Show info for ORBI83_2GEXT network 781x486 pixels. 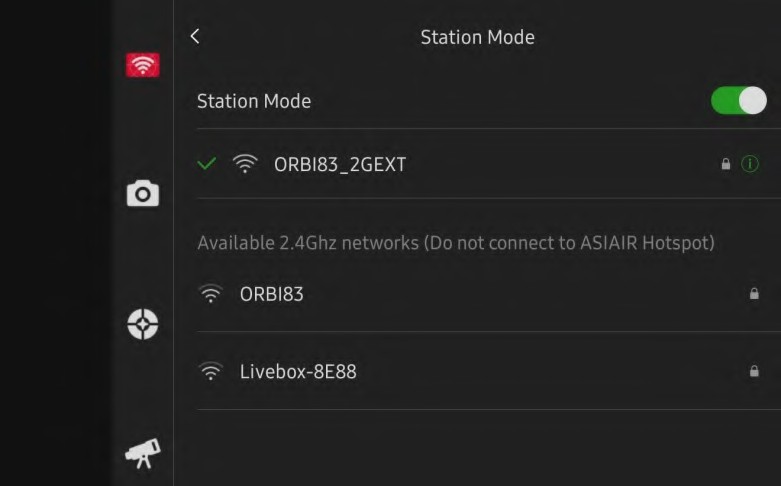coord(750,164)
